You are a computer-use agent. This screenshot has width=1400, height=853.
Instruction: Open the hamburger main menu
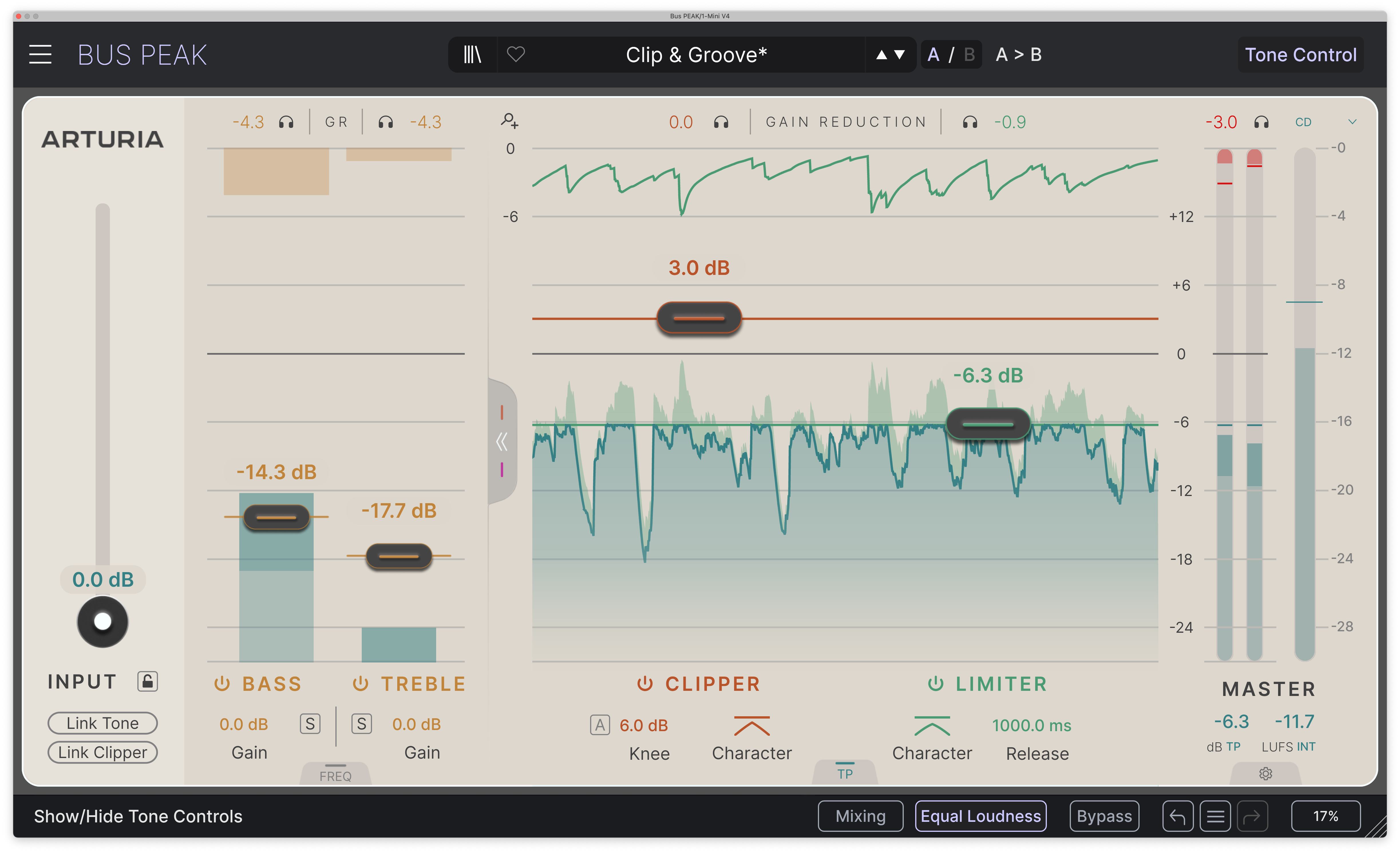tap(40, 55)
